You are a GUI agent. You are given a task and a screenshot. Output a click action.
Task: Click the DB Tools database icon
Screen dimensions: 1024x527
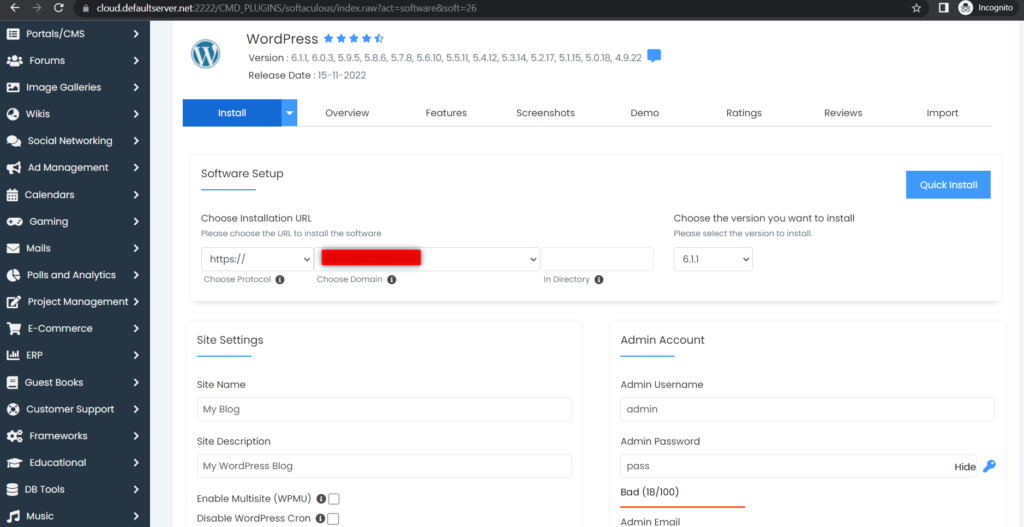[12, 489]
